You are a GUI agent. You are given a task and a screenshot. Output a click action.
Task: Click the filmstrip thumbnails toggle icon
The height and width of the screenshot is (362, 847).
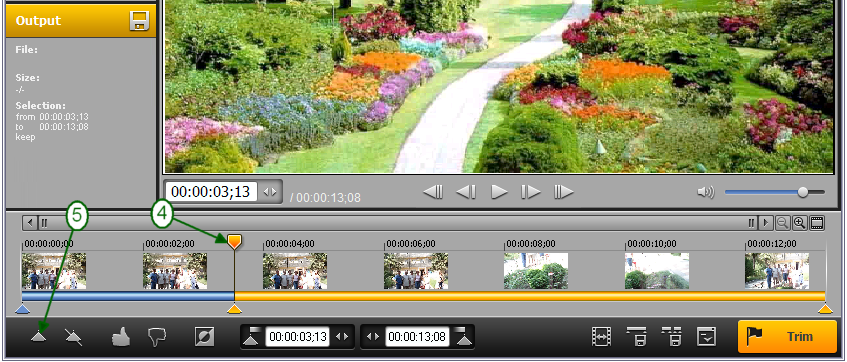(817, 223)
